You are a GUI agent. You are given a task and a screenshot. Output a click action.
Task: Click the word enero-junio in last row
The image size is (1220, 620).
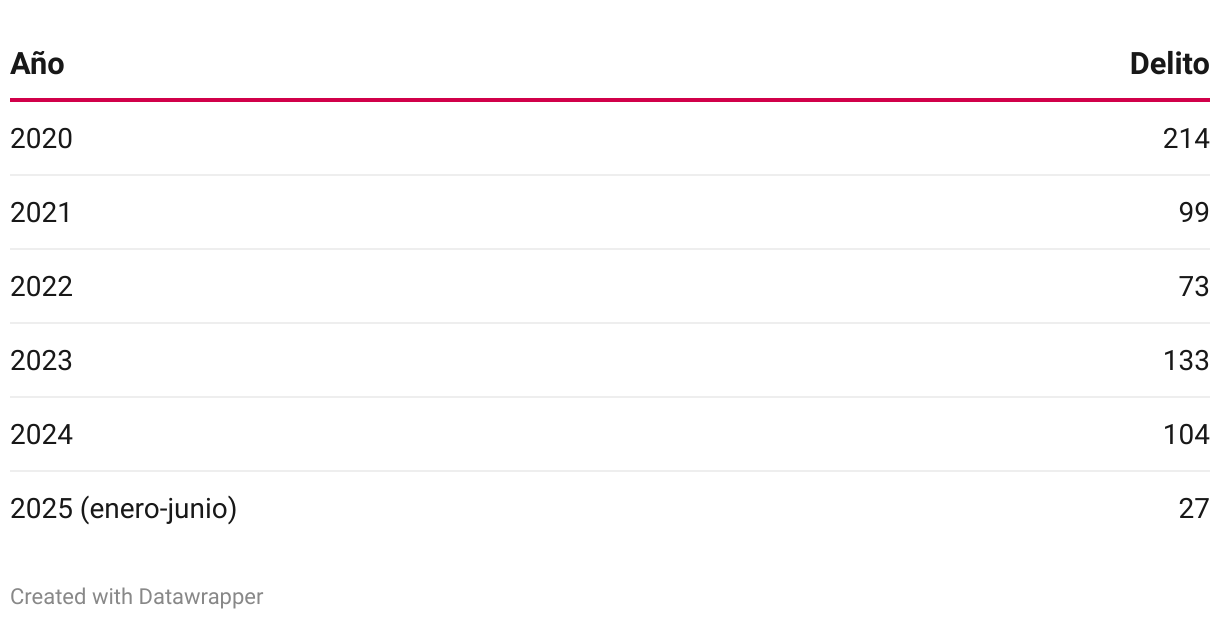point(158,508)
